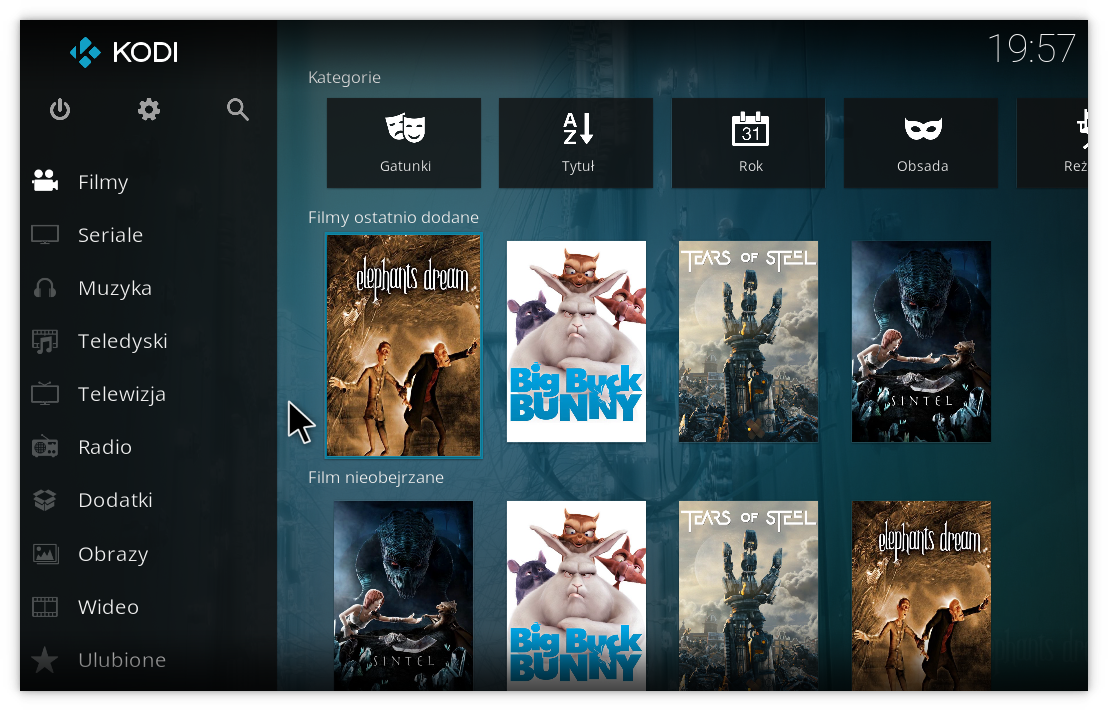
Task: Select Big Buck Bunny in recently added
Action: tap(576, 341)
